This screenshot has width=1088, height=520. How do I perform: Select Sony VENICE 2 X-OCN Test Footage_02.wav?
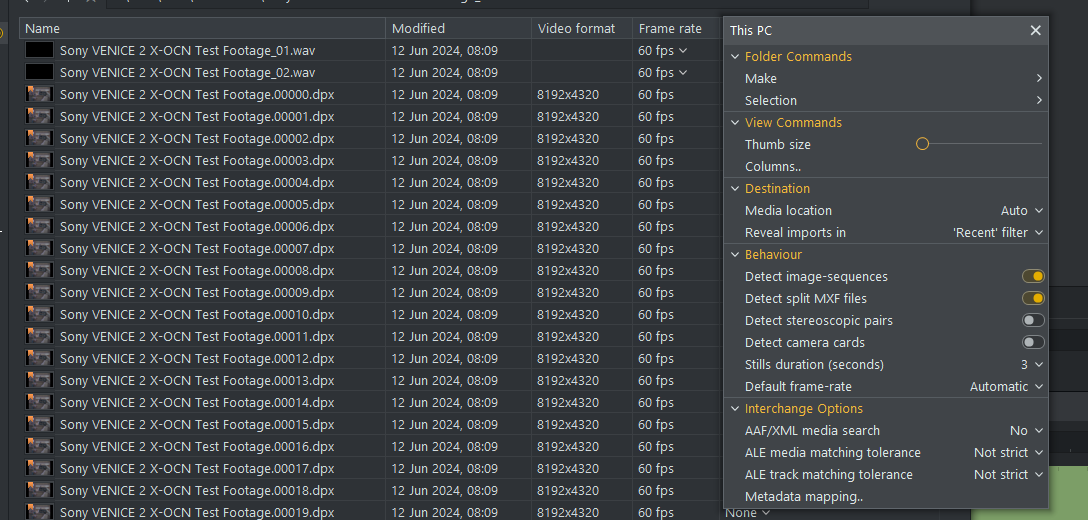[x=187, y=73]
